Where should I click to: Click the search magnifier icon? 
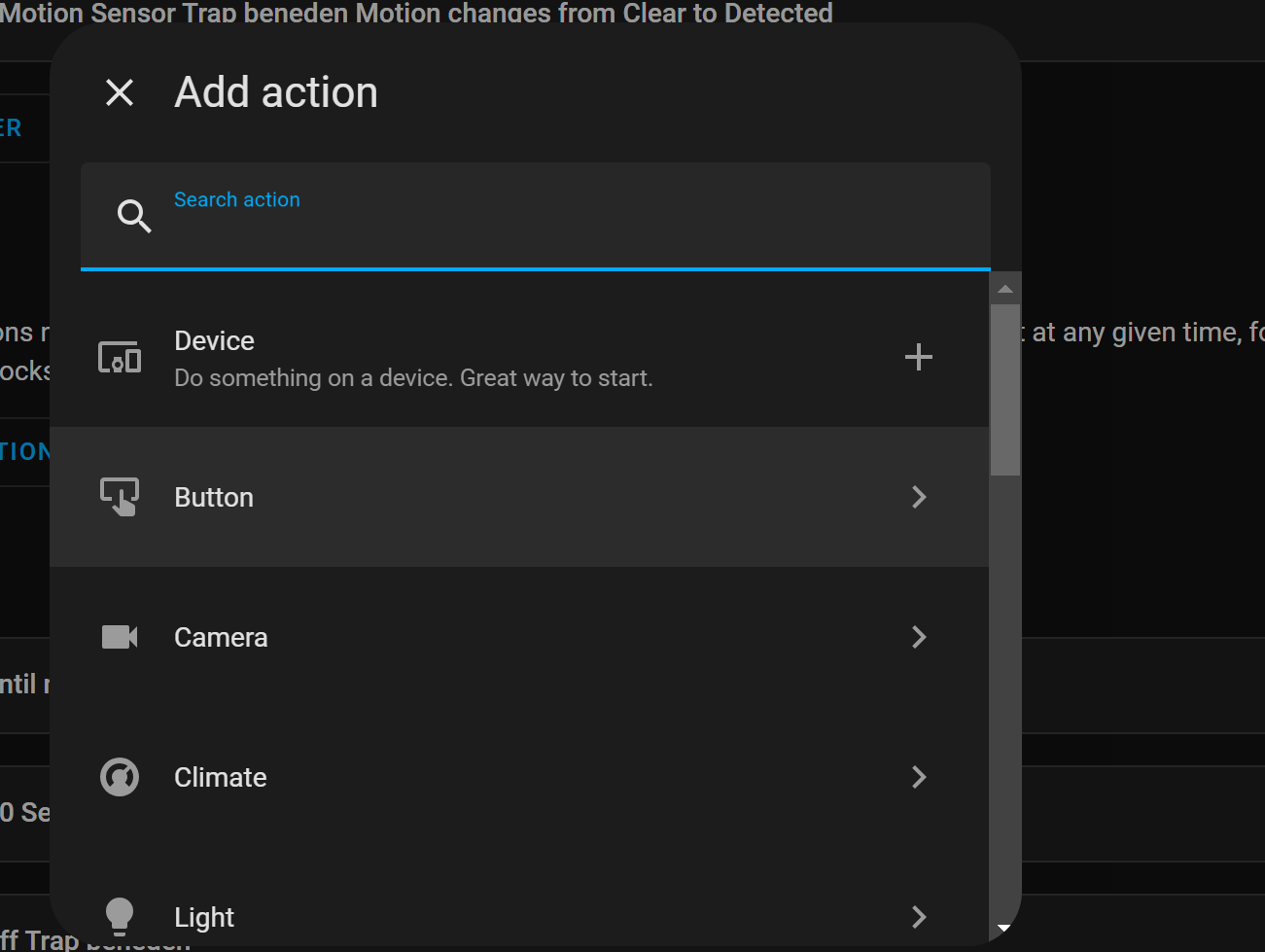(x=133, y=216)
